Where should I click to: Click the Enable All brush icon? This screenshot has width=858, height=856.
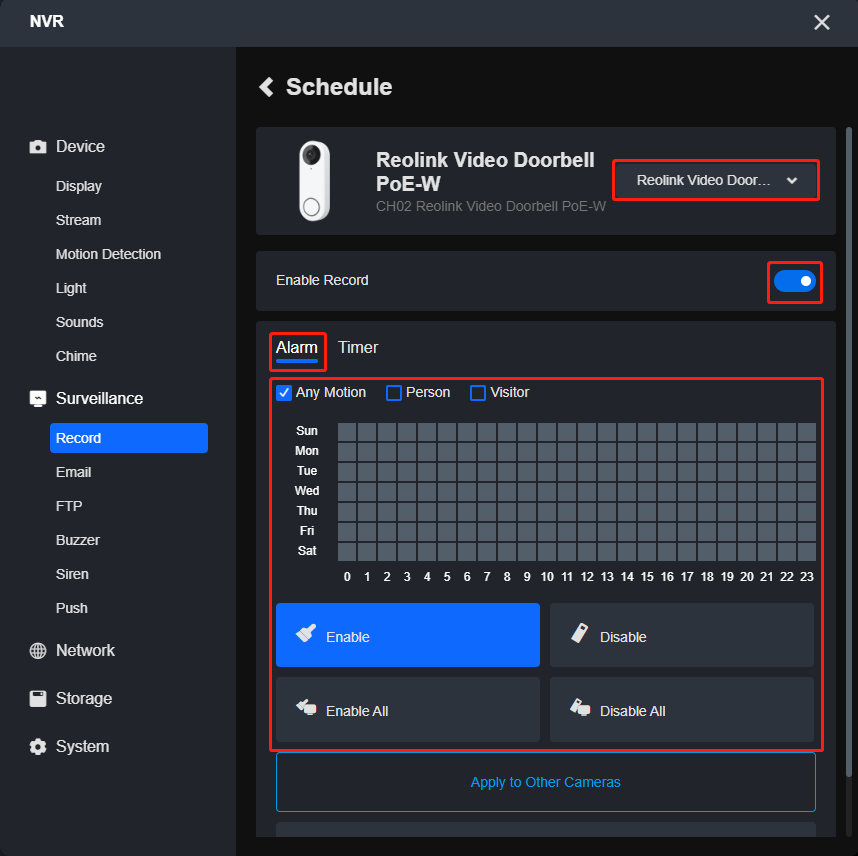tap(306, 707)
